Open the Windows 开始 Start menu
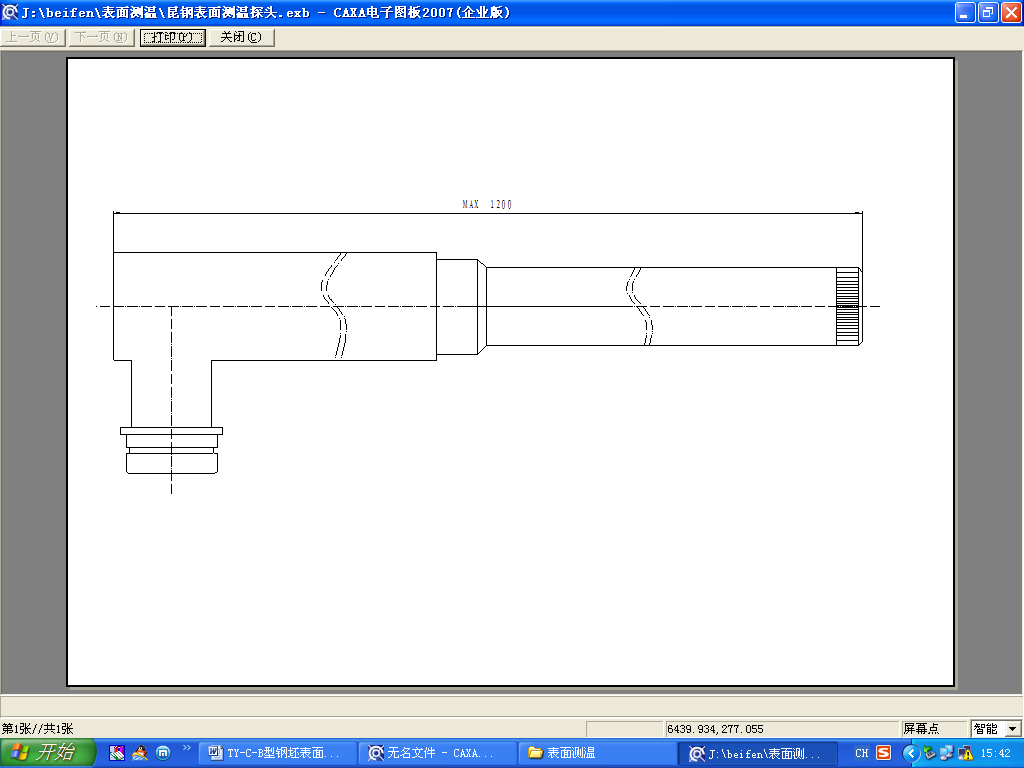Screen dimensions: 1024x768 (x=47, y=753)
